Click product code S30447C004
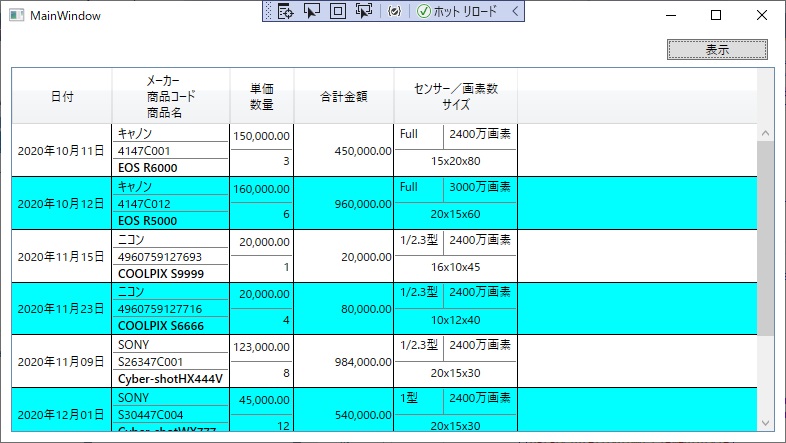Image resolution: width=786 pixels, height=443 pixels. 150,415
